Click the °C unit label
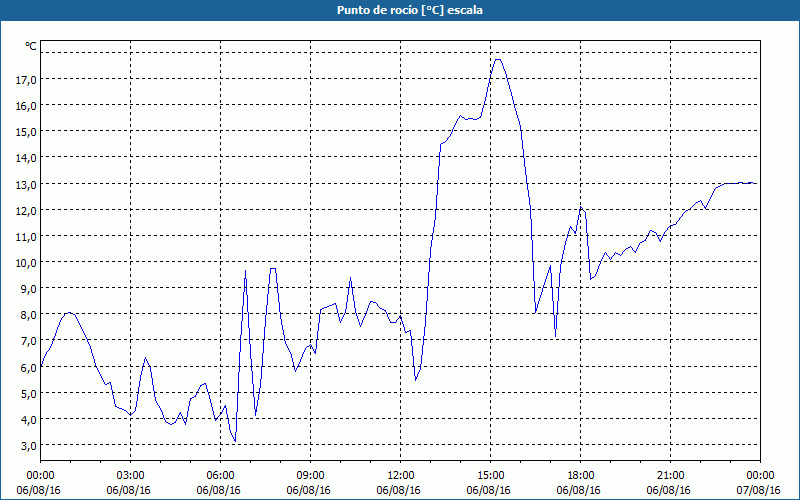800x500 pixels. coord(31,46)
